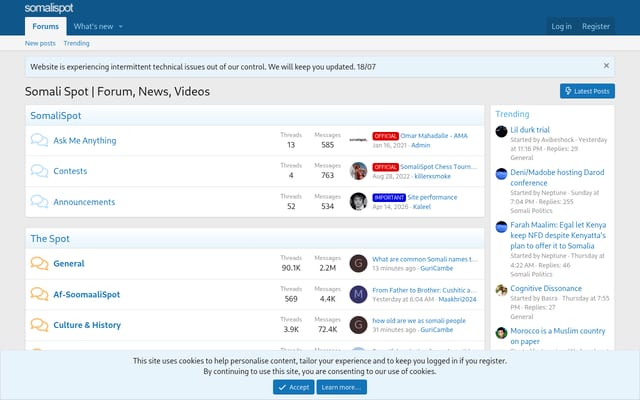Viewport: 640px width, 400px height.
Task: Click the Af-SoomaaliSpot forum bubble icon
Action: coord(39,294)
